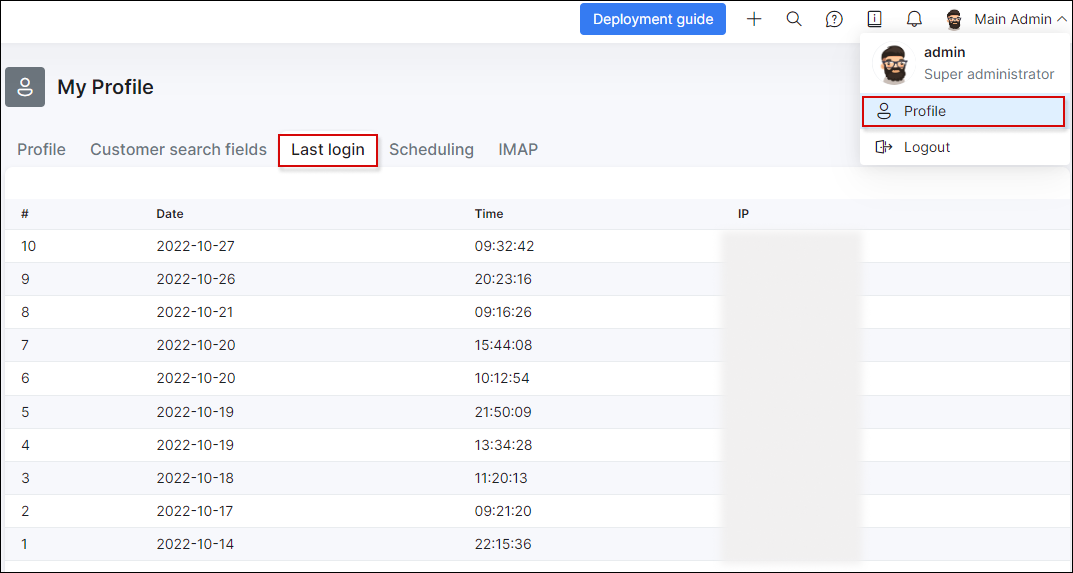Select Profile in the user menu
1073x573 pixels.
tap(963, 111)
